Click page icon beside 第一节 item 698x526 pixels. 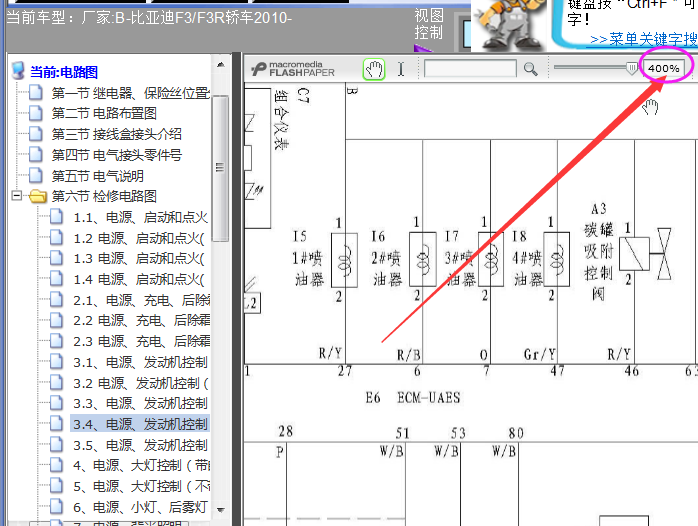click(36, 93)
